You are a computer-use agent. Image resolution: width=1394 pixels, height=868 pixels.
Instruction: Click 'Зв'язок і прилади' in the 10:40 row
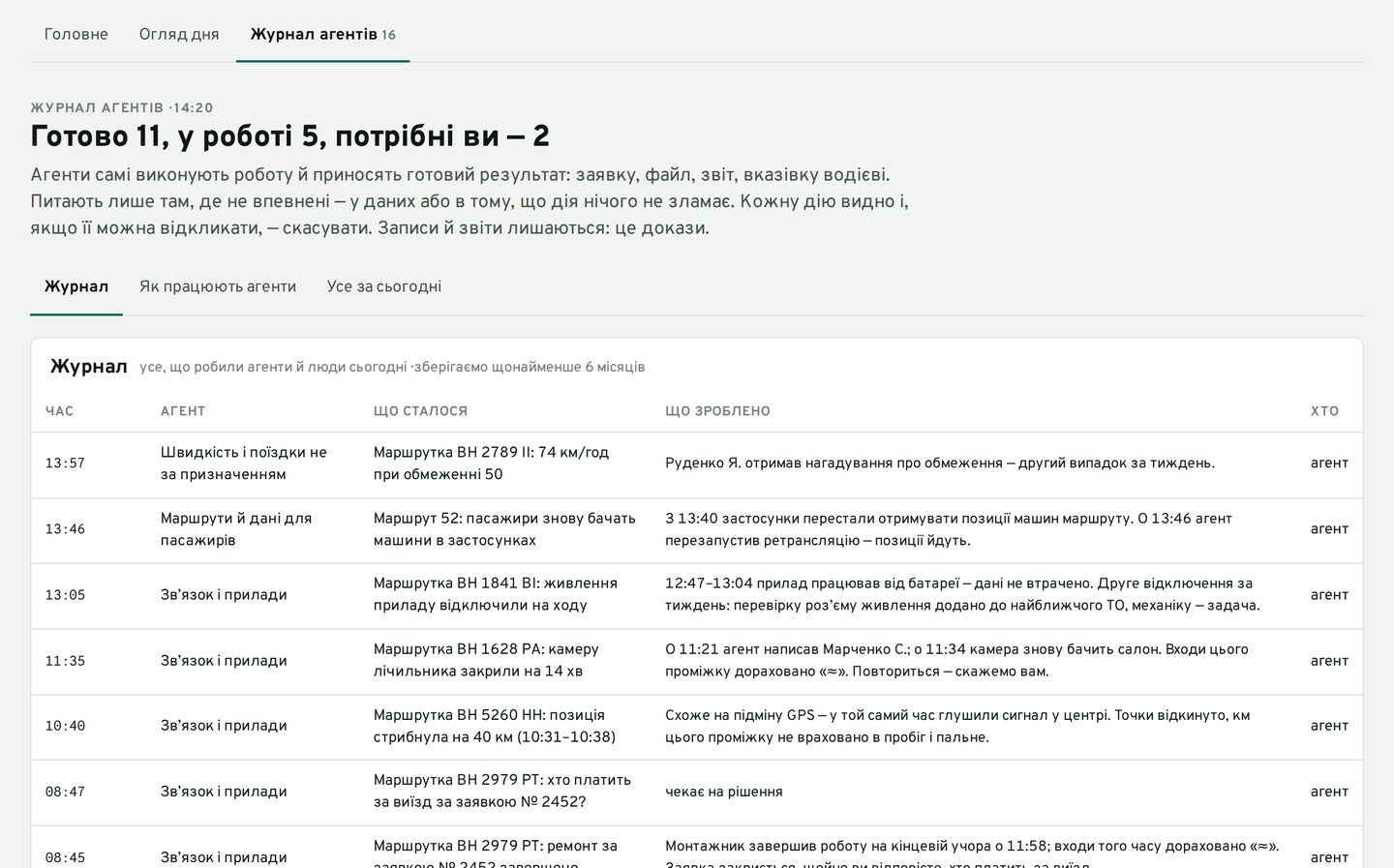click(x=224, y=726)
